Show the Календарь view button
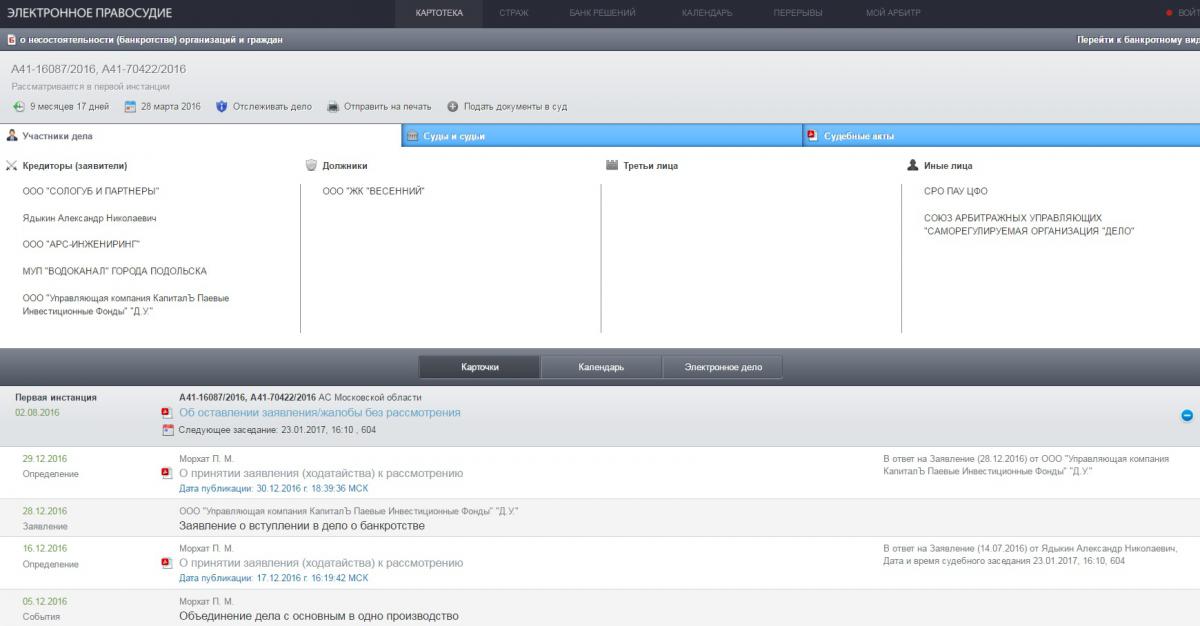 (601, 367)
